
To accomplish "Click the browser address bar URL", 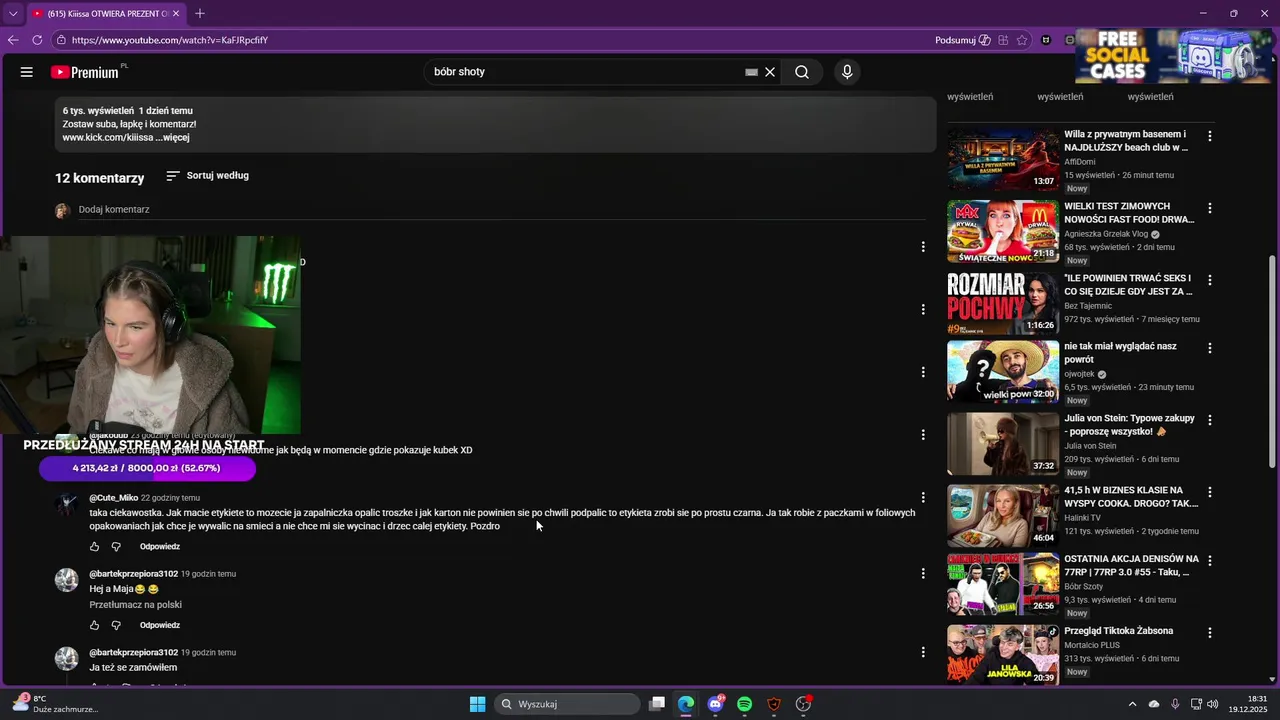I will pos(170,40).
